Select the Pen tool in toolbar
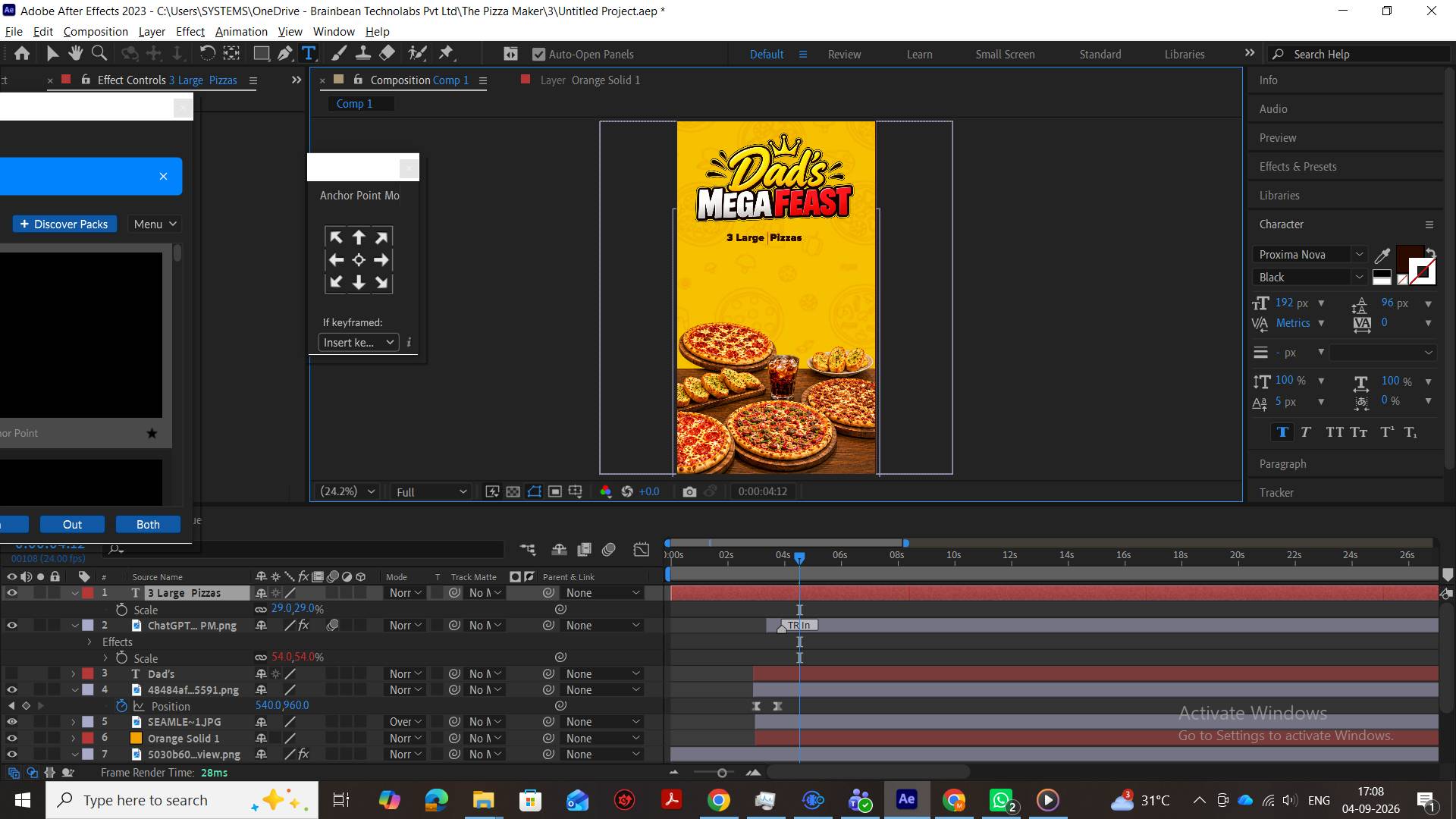The height and width of the screenshot is (819, 1456). coord(285,53)
